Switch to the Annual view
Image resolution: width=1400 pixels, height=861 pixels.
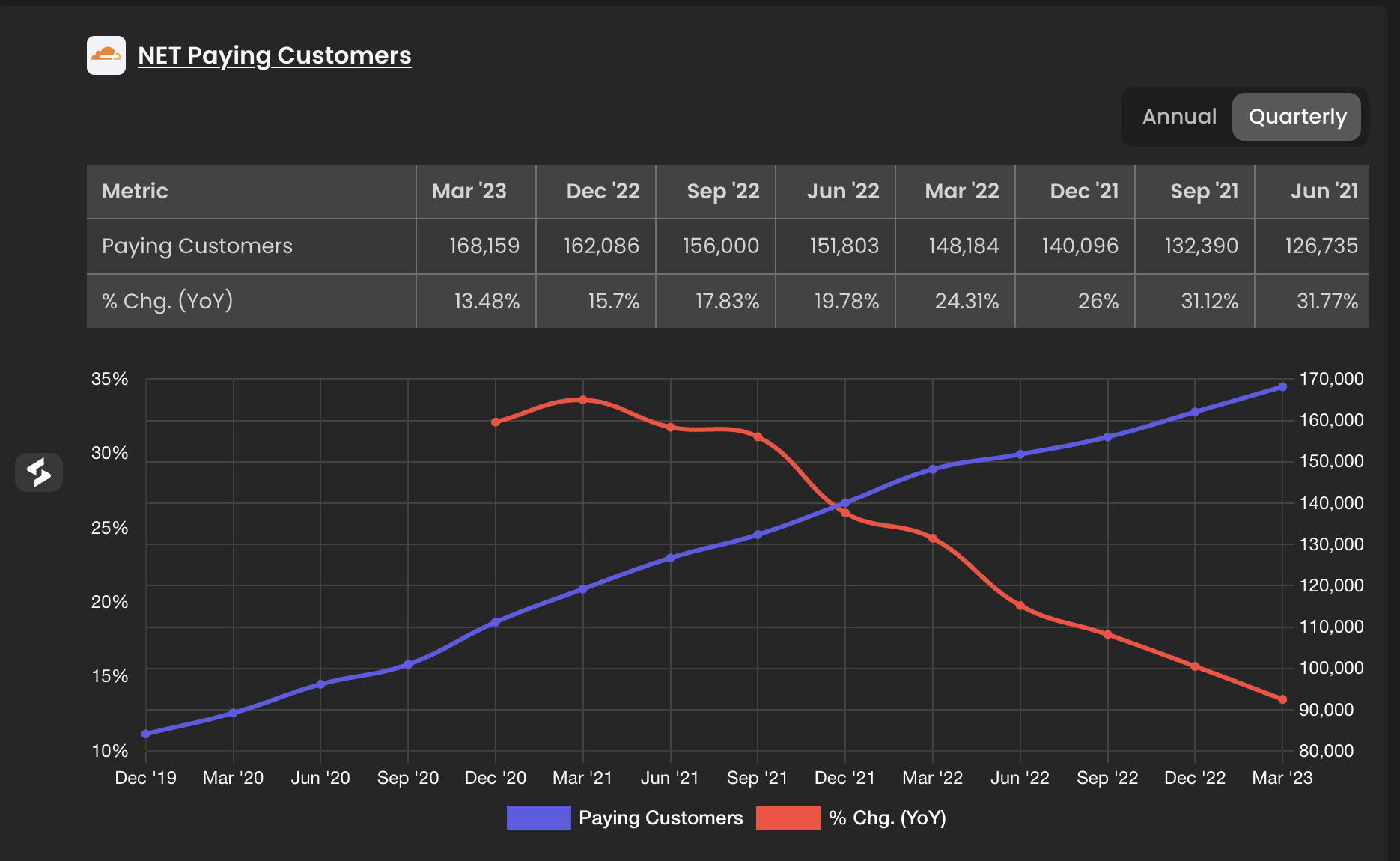pyautogui.click(x=1179, y=116)
